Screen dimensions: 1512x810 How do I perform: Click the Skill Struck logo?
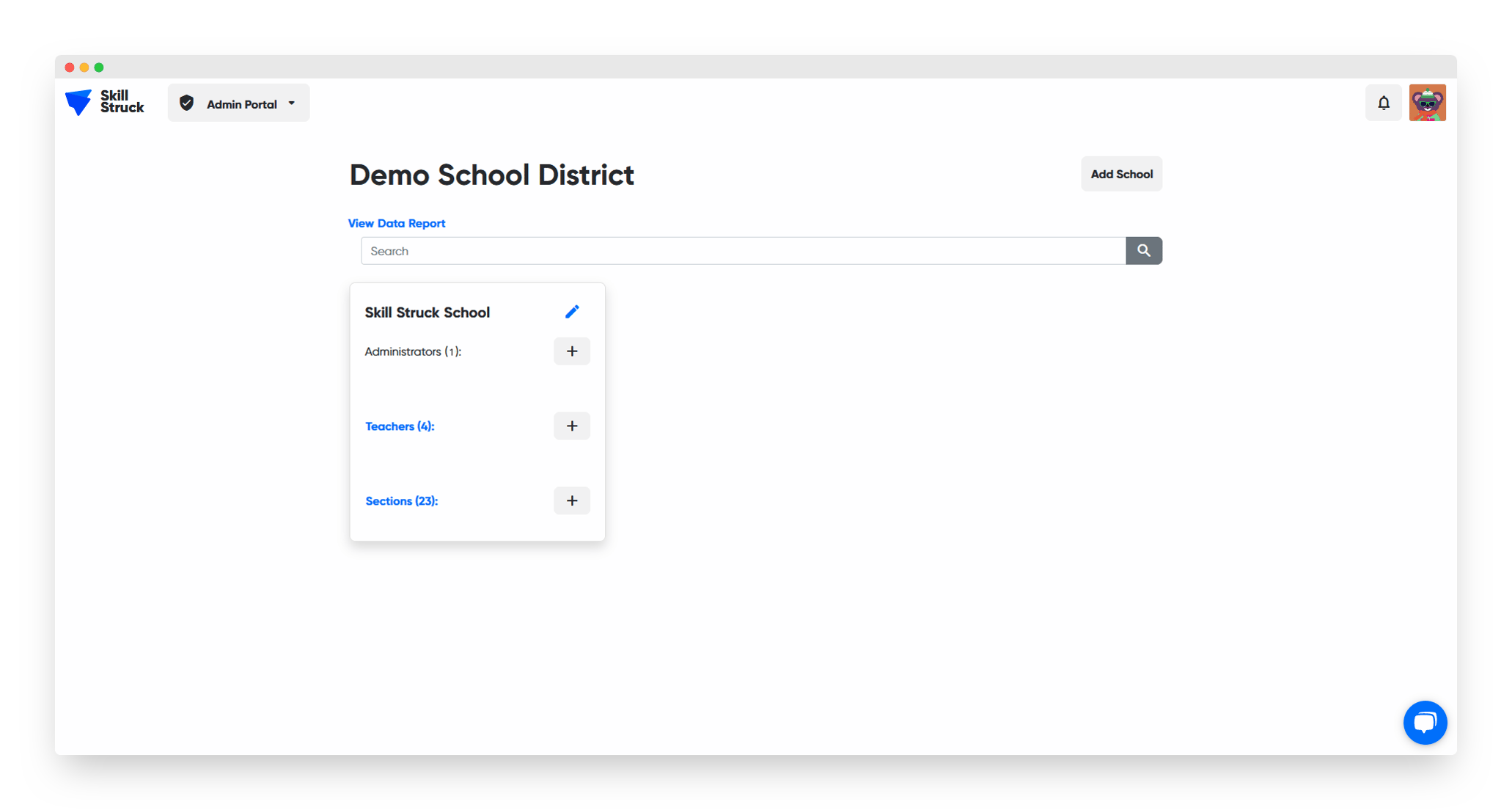104,102
